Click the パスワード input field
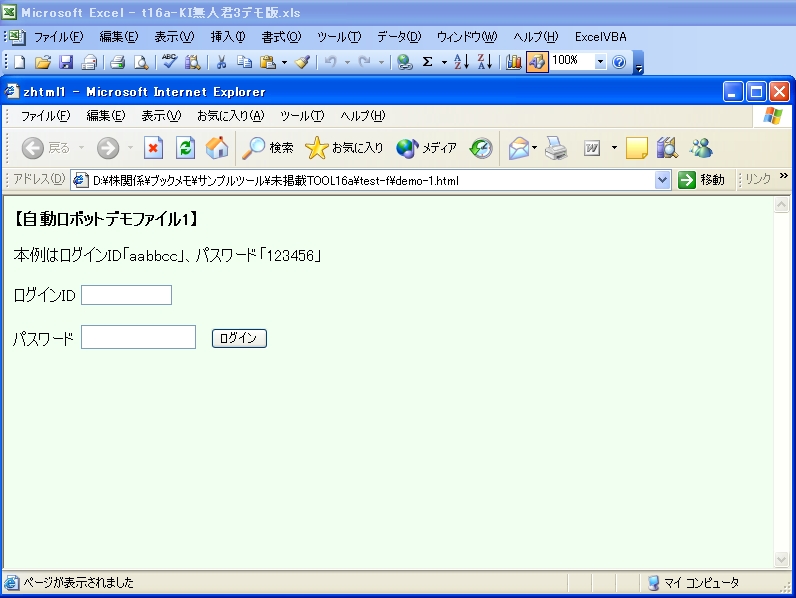This screenshot has width=796, height=598. [139, 337]
